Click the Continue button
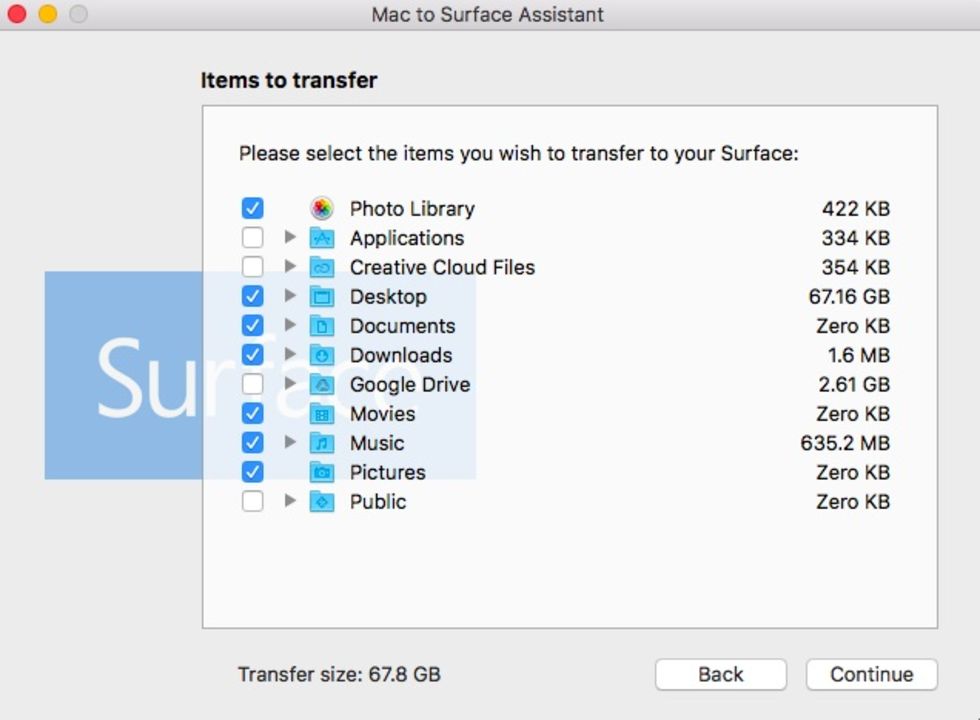 (x=871, y=674)
